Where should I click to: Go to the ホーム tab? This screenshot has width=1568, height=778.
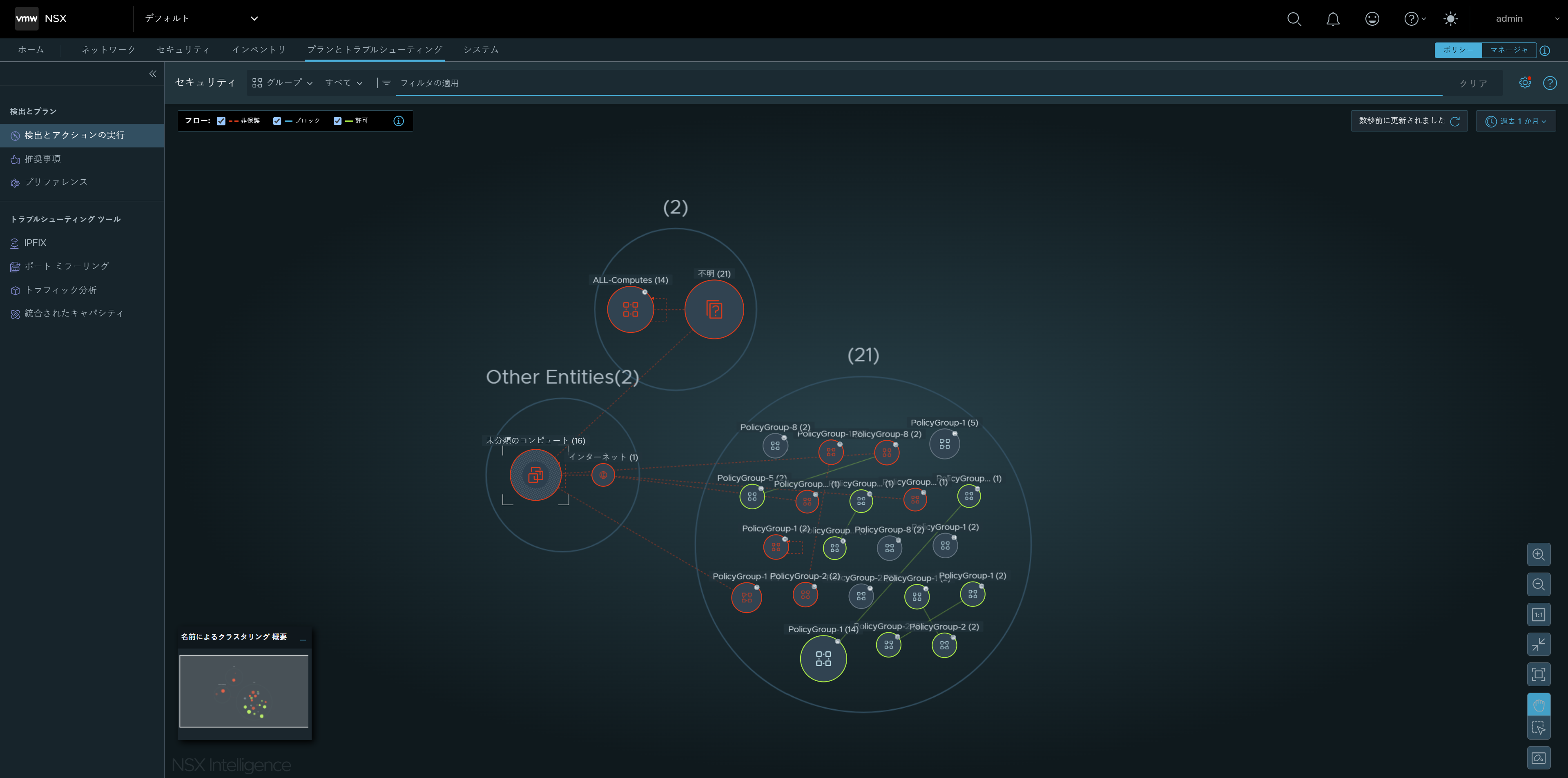[31, 49]
